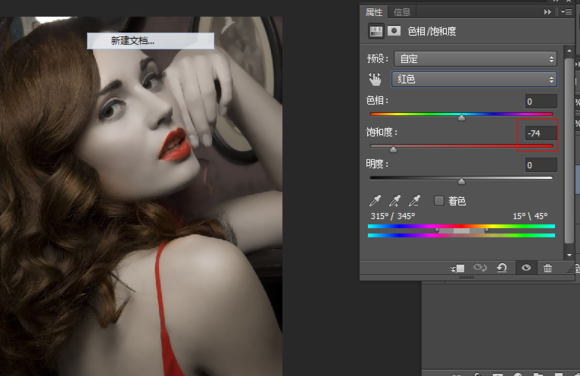Switch to the 信息 tab

[x=402, y=12]
